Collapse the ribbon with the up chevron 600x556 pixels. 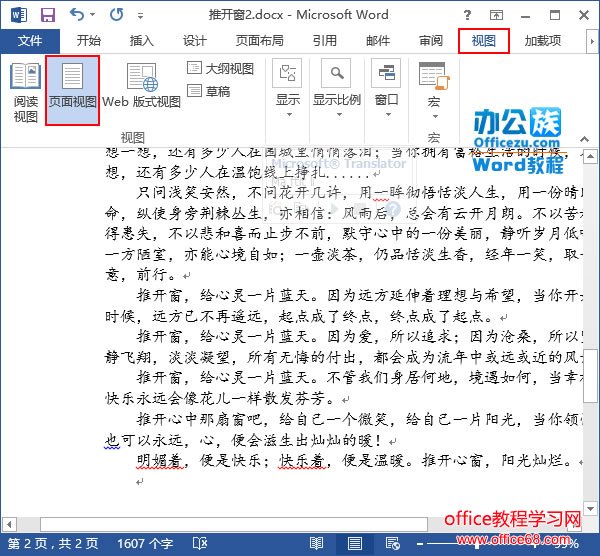click(x=584, y=139)
